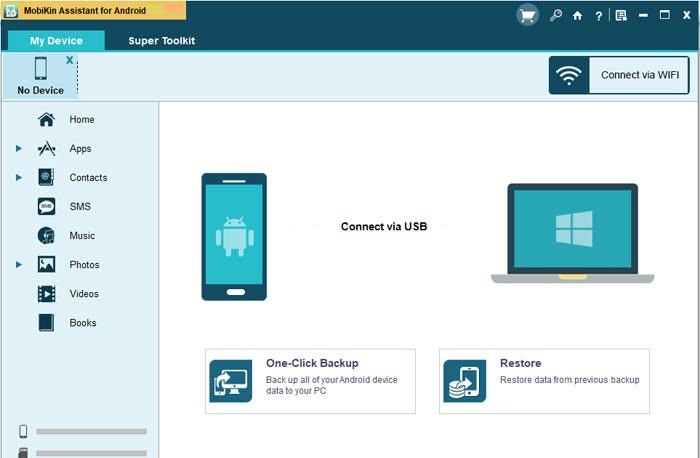Click the No Device label
Screen dimensions: 700x458
[x=41, y=90]
